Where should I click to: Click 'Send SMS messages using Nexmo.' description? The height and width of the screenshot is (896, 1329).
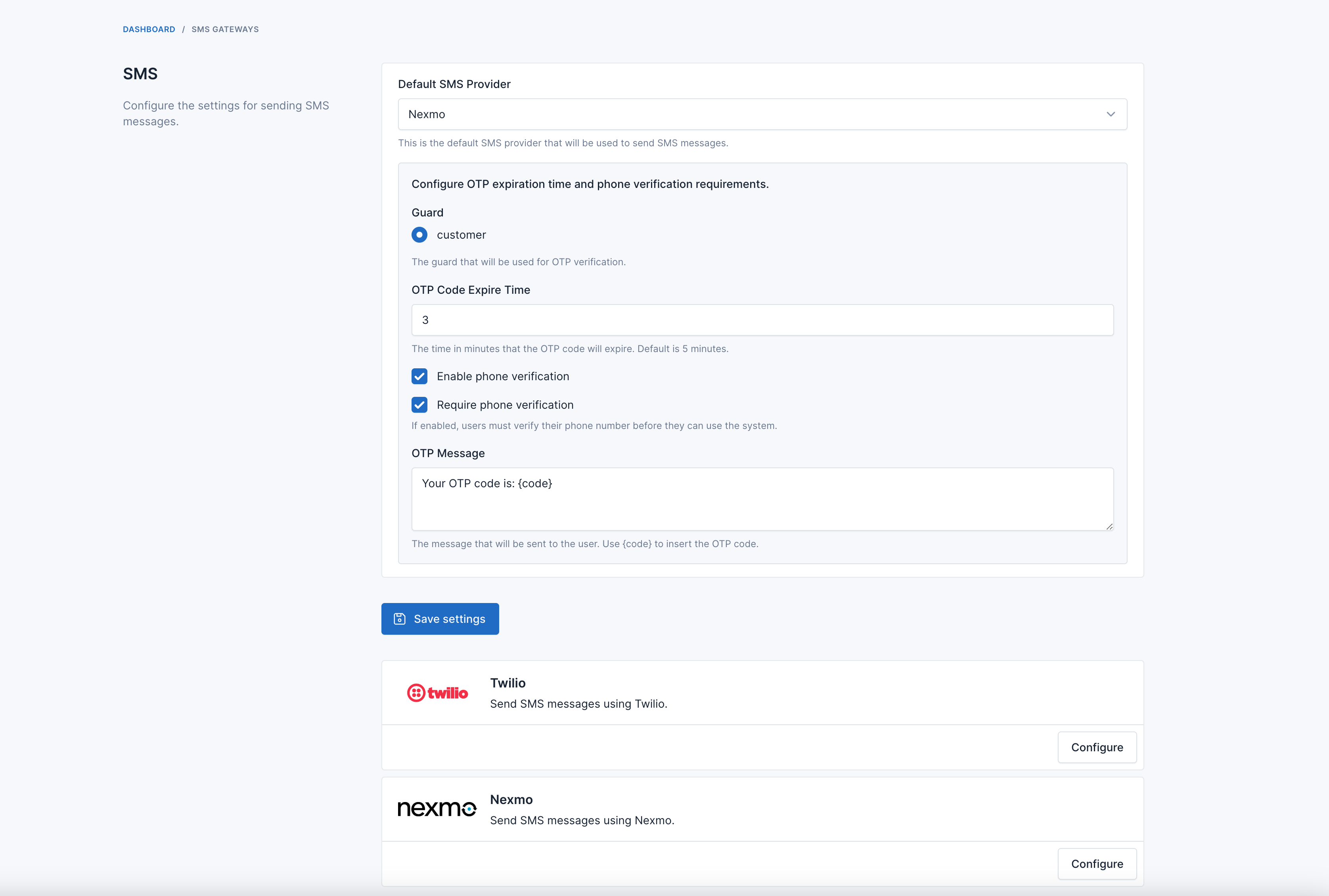coord(582,821)
